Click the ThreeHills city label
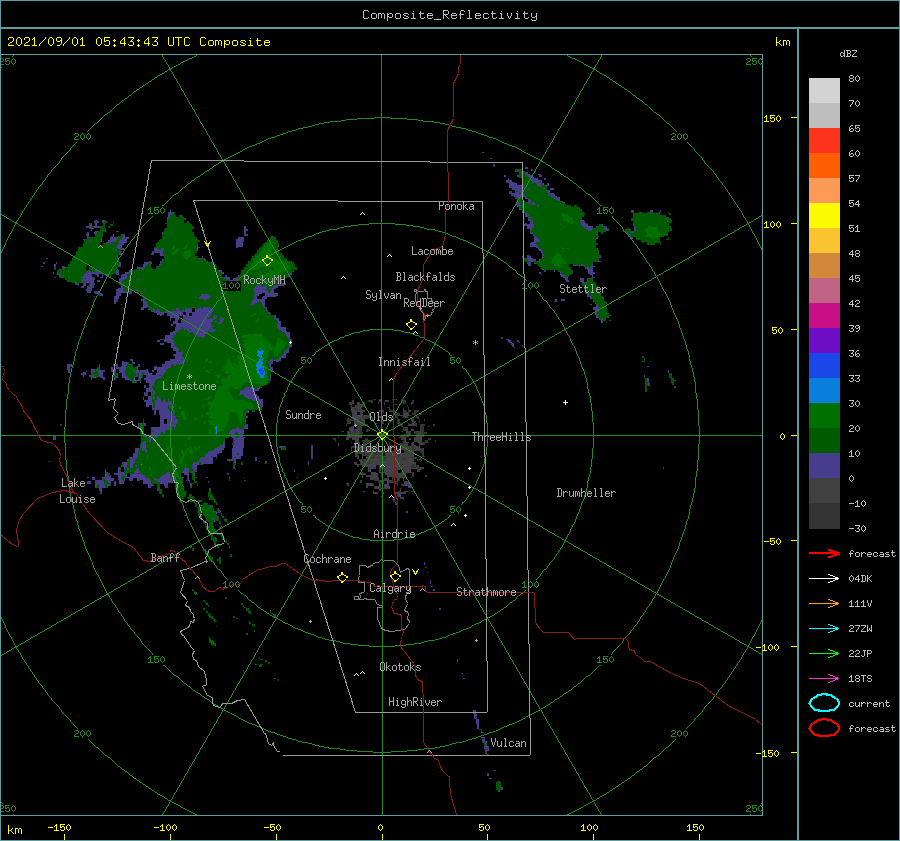The image size is (900, 841). click(502, 437)
